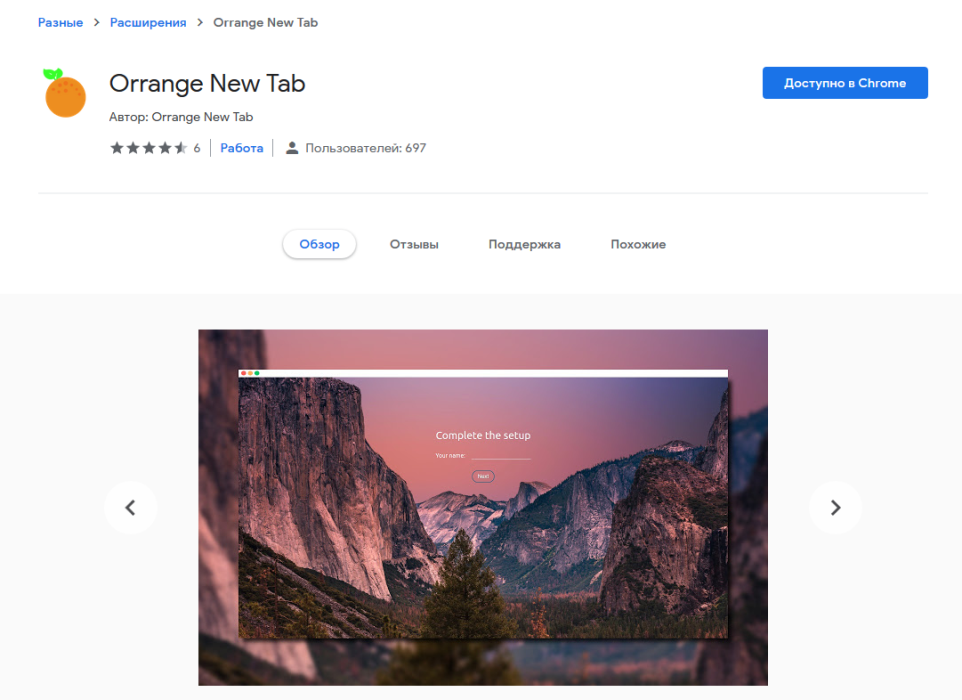The width and height of the screenshot is (962, 700).
Task: Click the Автор: Orrange New Tab text
Action: click(181, 117)
